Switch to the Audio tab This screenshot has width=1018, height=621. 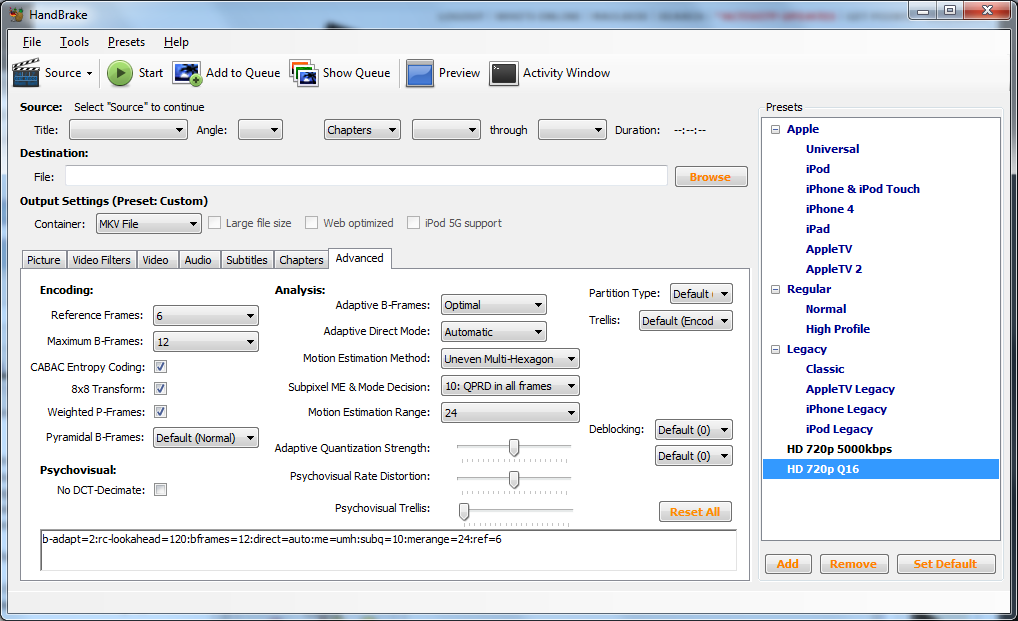198,260
